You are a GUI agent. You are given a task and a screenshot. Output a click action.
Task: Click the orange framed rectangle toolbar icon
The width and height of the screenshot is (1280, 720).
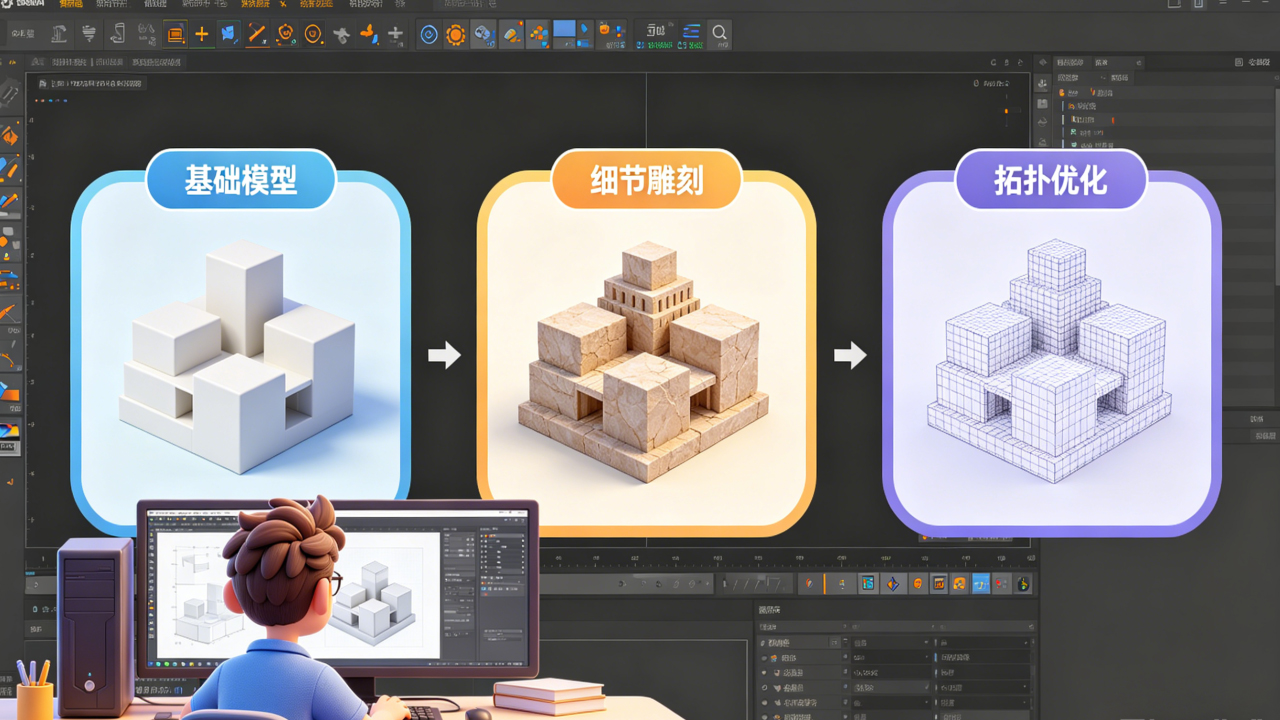175,34
